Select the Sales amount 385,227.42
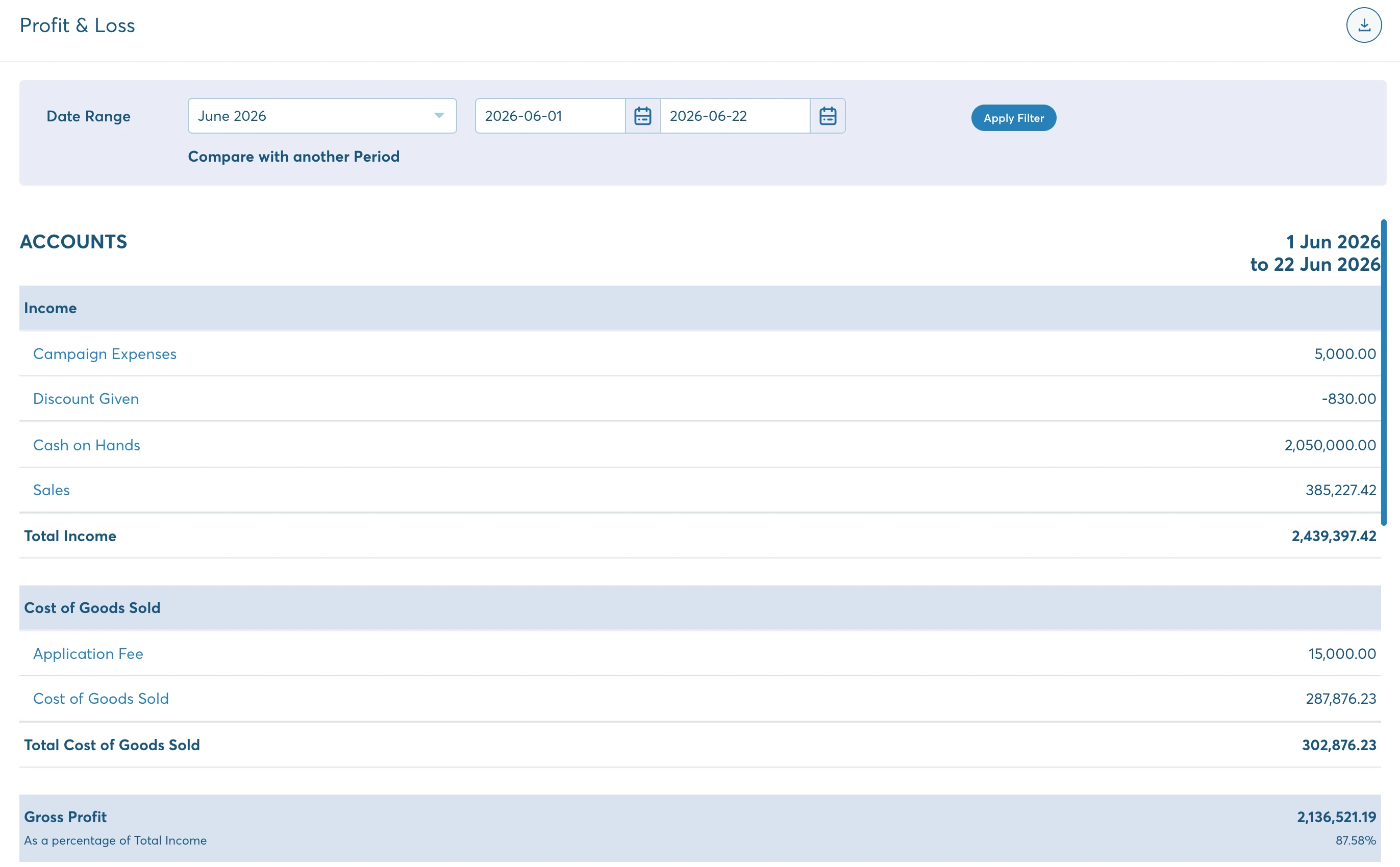The width and height of the screenshot is (1400, 867). (1340, 490)
